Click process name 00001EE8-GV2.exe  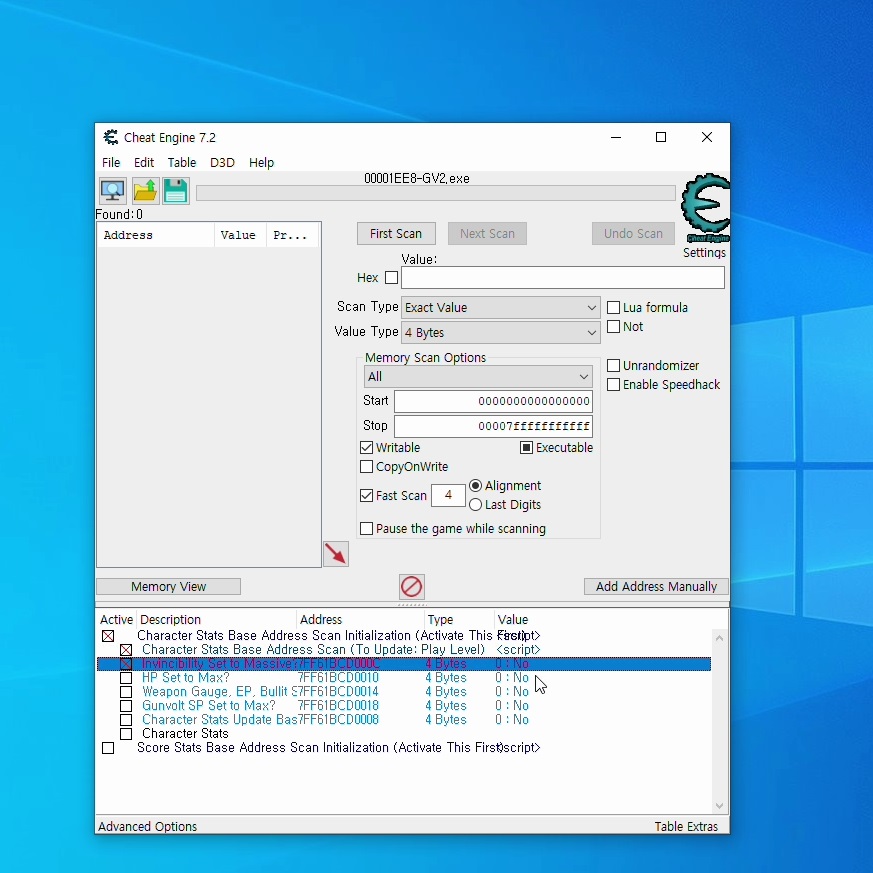click(416, 179)
